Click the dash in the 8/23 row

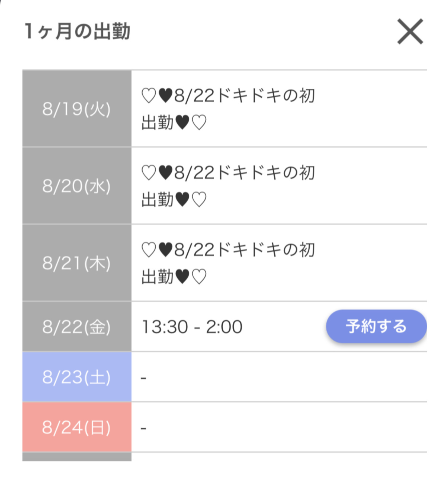[x=144, y=378]
